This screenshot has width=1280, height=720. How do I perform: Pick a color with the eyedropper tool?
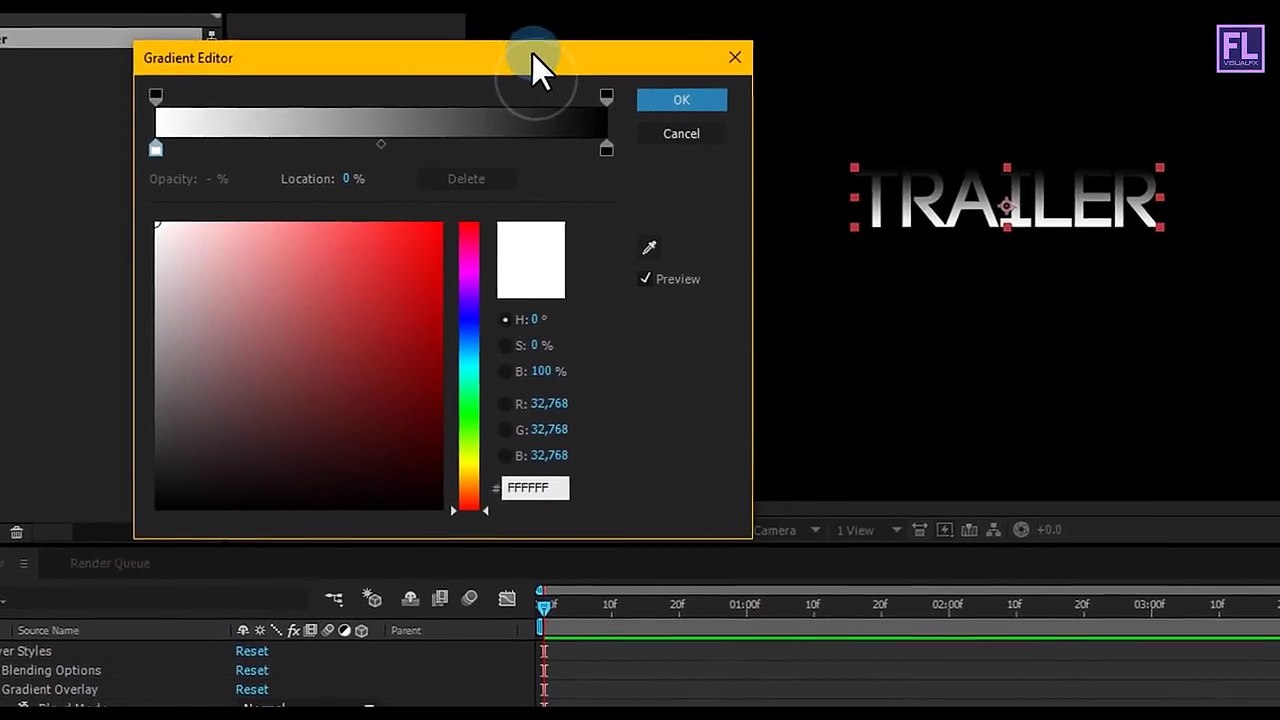pyautogui.click(x=649, y=247)
